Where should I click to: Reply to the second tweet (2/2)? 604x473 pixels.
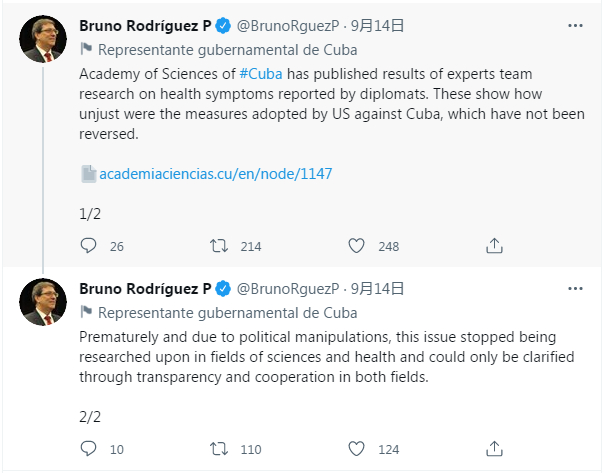pos(88,449)
